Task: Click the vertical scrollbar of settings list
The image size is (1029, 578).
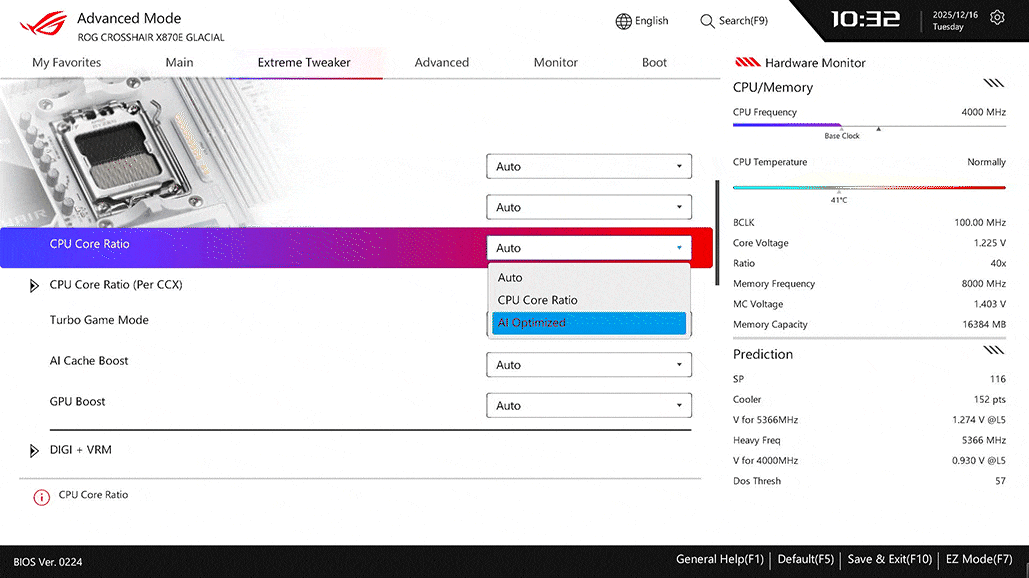Action: point(716,232)
